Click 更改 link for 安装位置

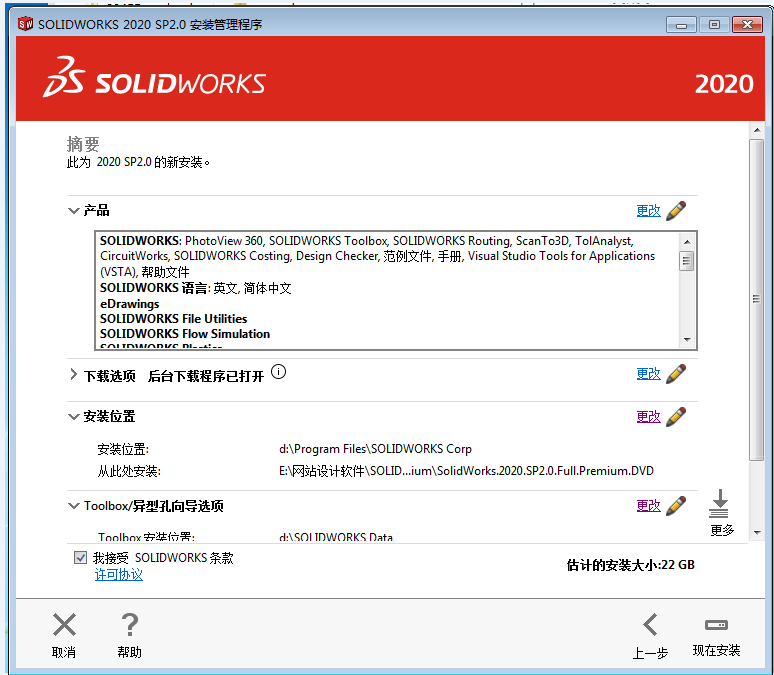tap(648, 417)
